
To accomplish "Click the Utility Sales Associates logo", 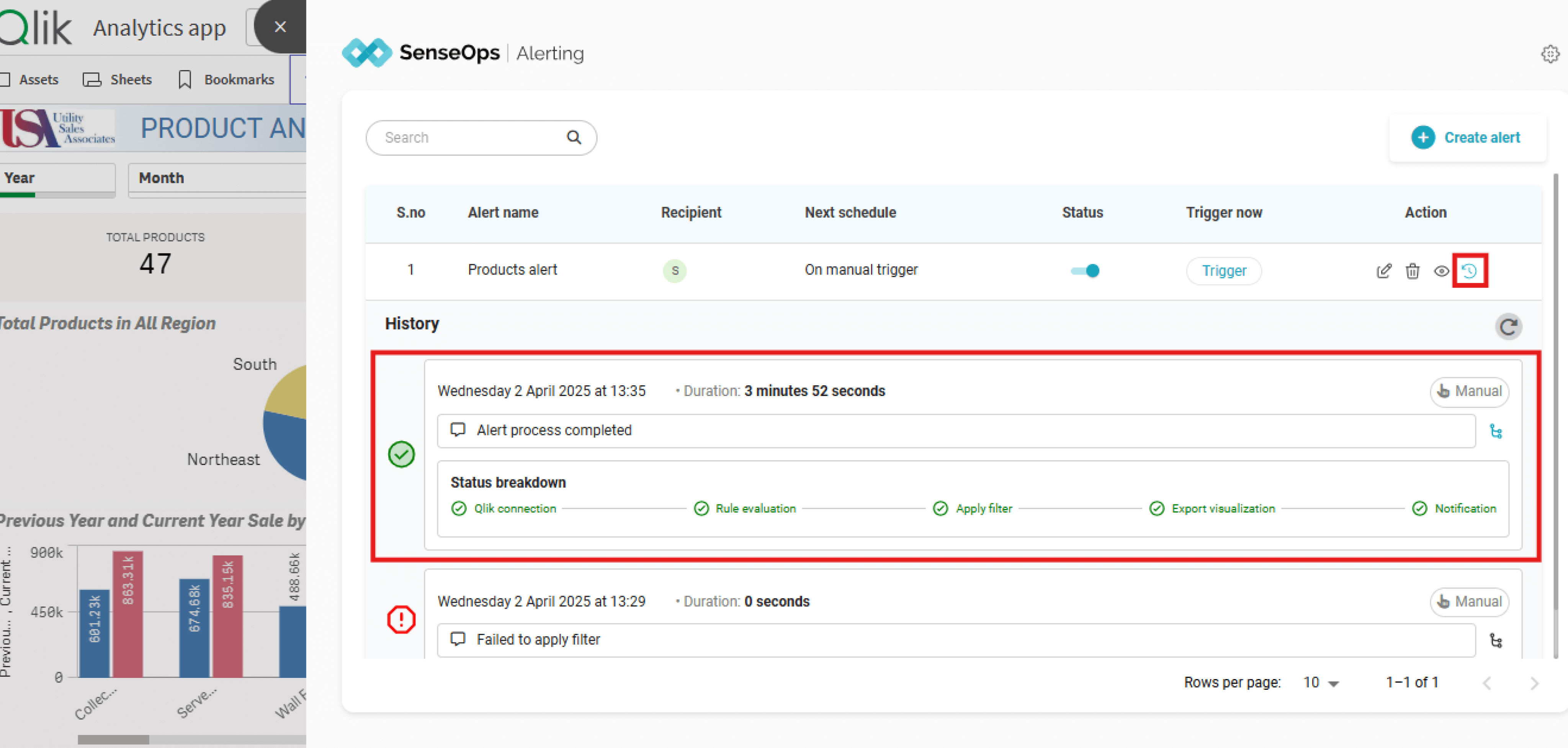I will click(58, 128).
